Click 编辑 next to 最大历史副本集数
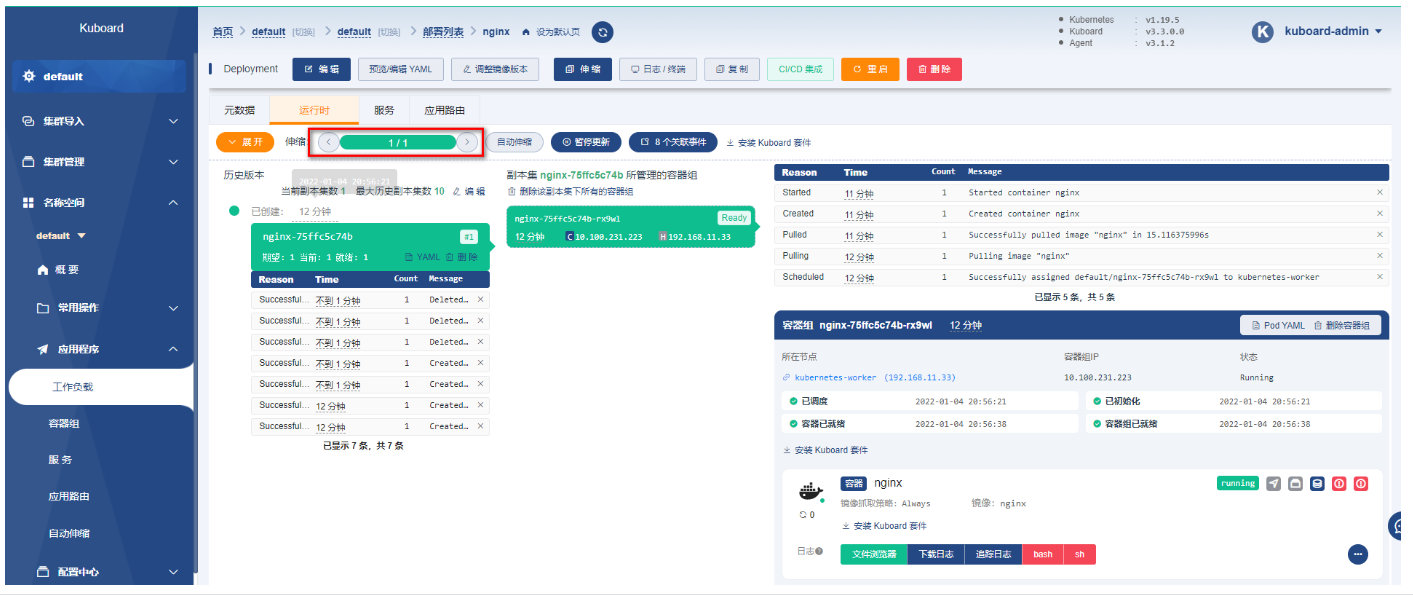Viewport: 1413px width, 595px height. coord(468,191)
